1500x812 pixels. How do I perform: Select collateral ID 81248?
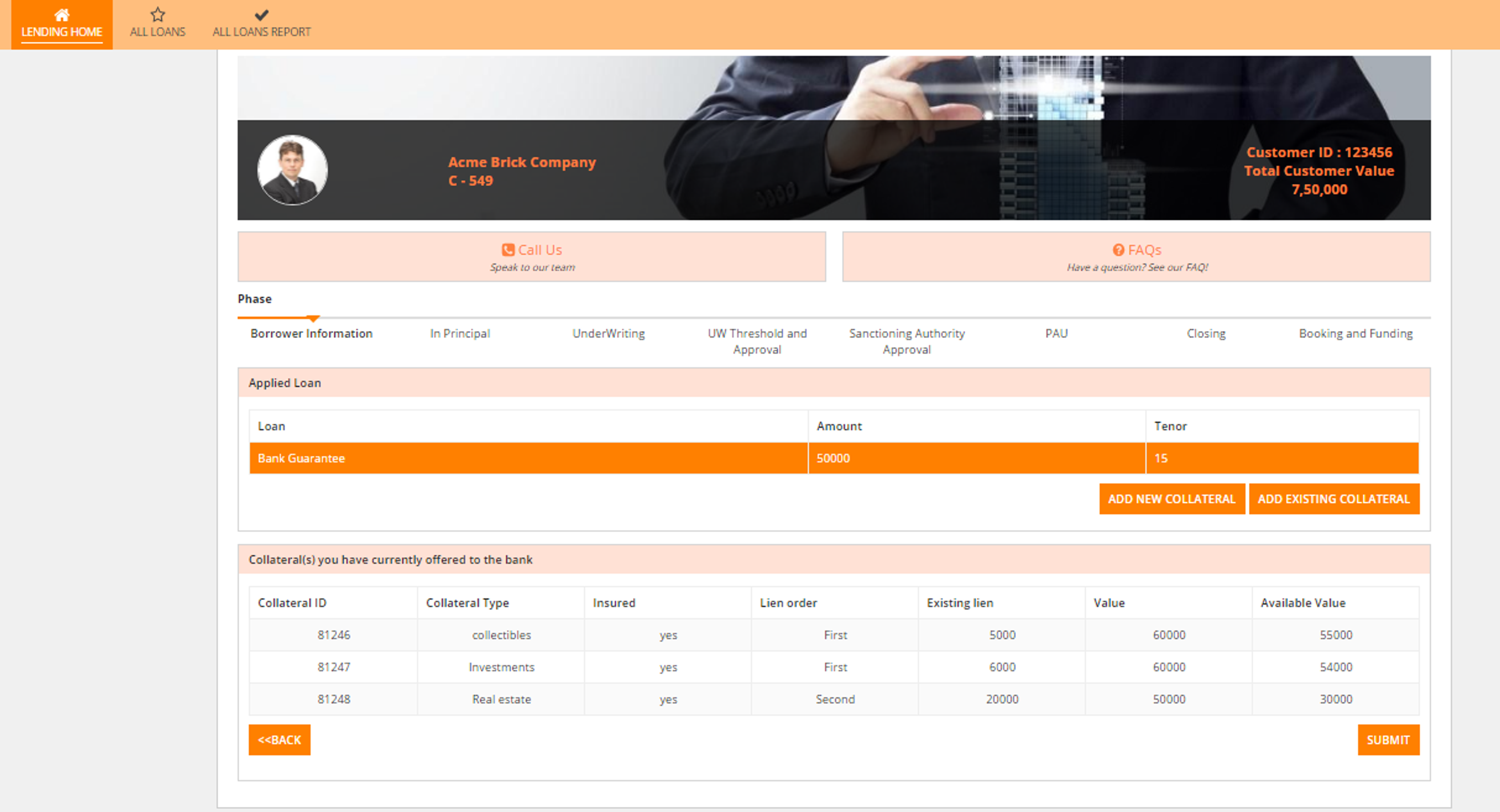coord(334,699)
